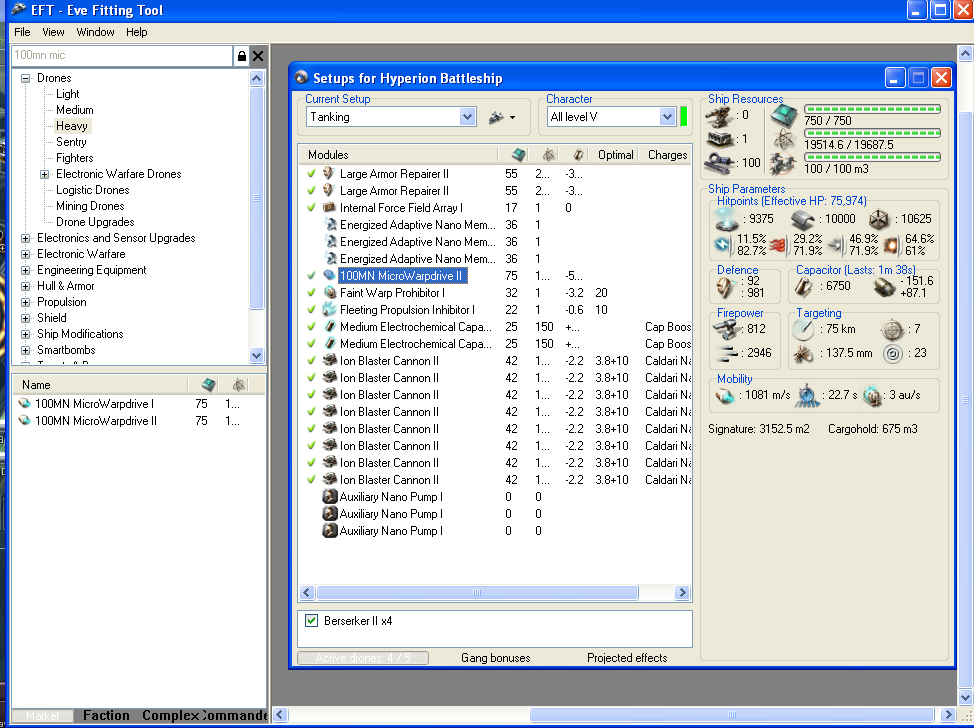This screenshot has width=974, height=728.
Task: Click the lock icon beside the search box
Action: click(242, 57)
